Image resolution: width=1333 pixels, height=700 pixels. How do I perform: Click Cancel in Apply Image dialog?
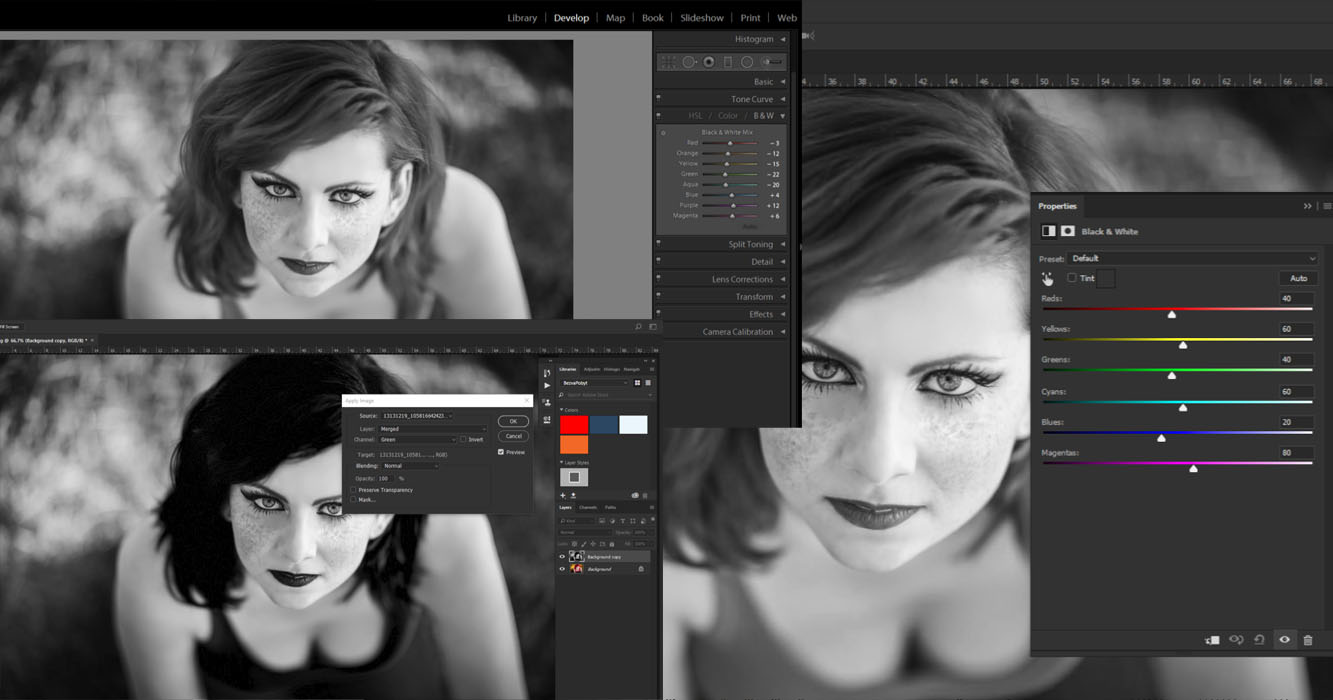click(513, 436)
